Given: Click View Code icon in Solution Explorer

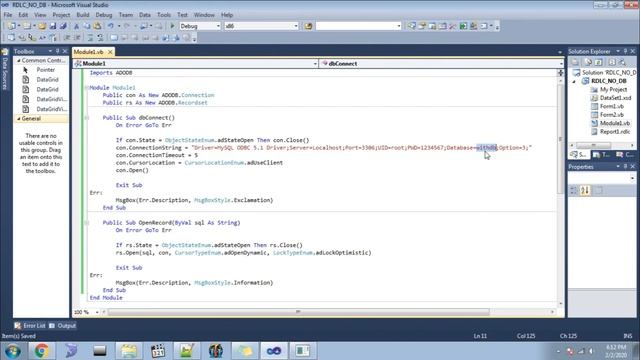Looking at the screenshot, I should pyautogui.click(x=612, y=62).
